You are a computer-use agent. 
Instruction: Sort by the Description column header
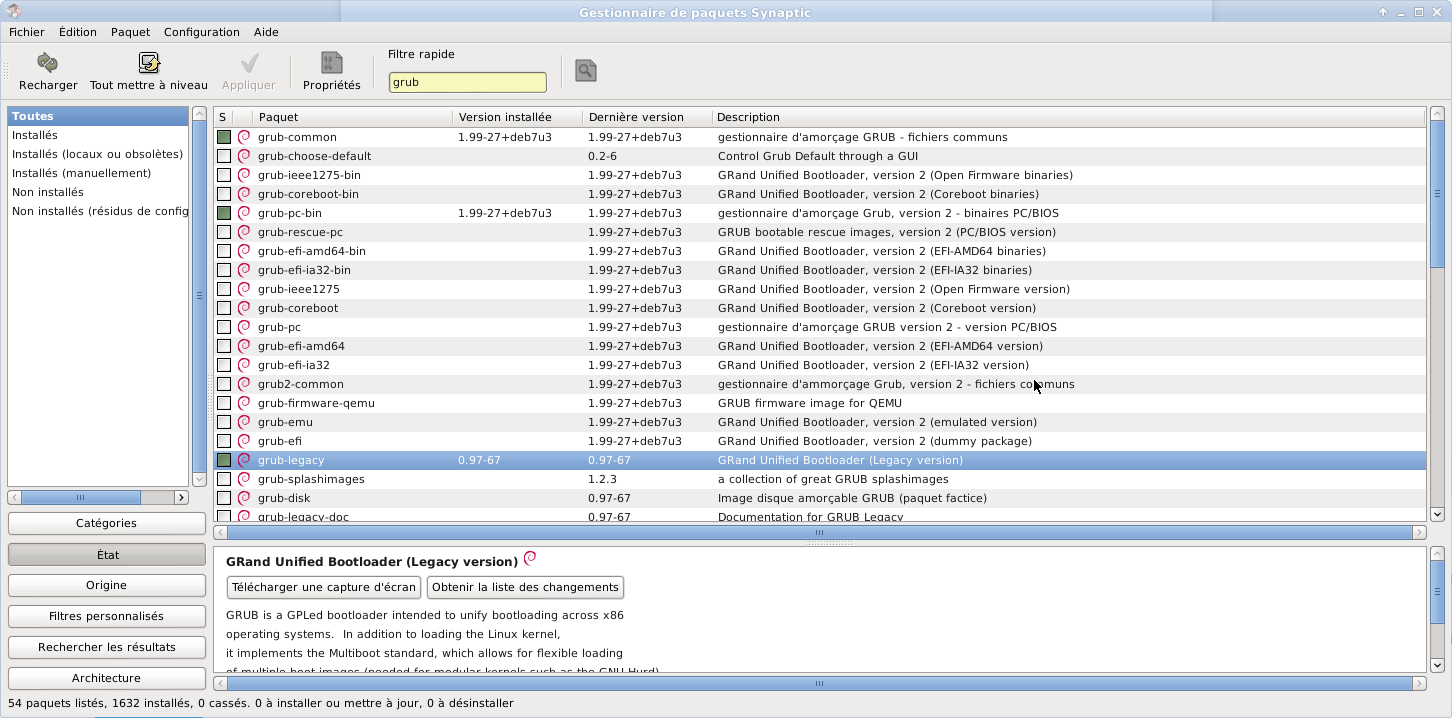tap(1069, 117)
